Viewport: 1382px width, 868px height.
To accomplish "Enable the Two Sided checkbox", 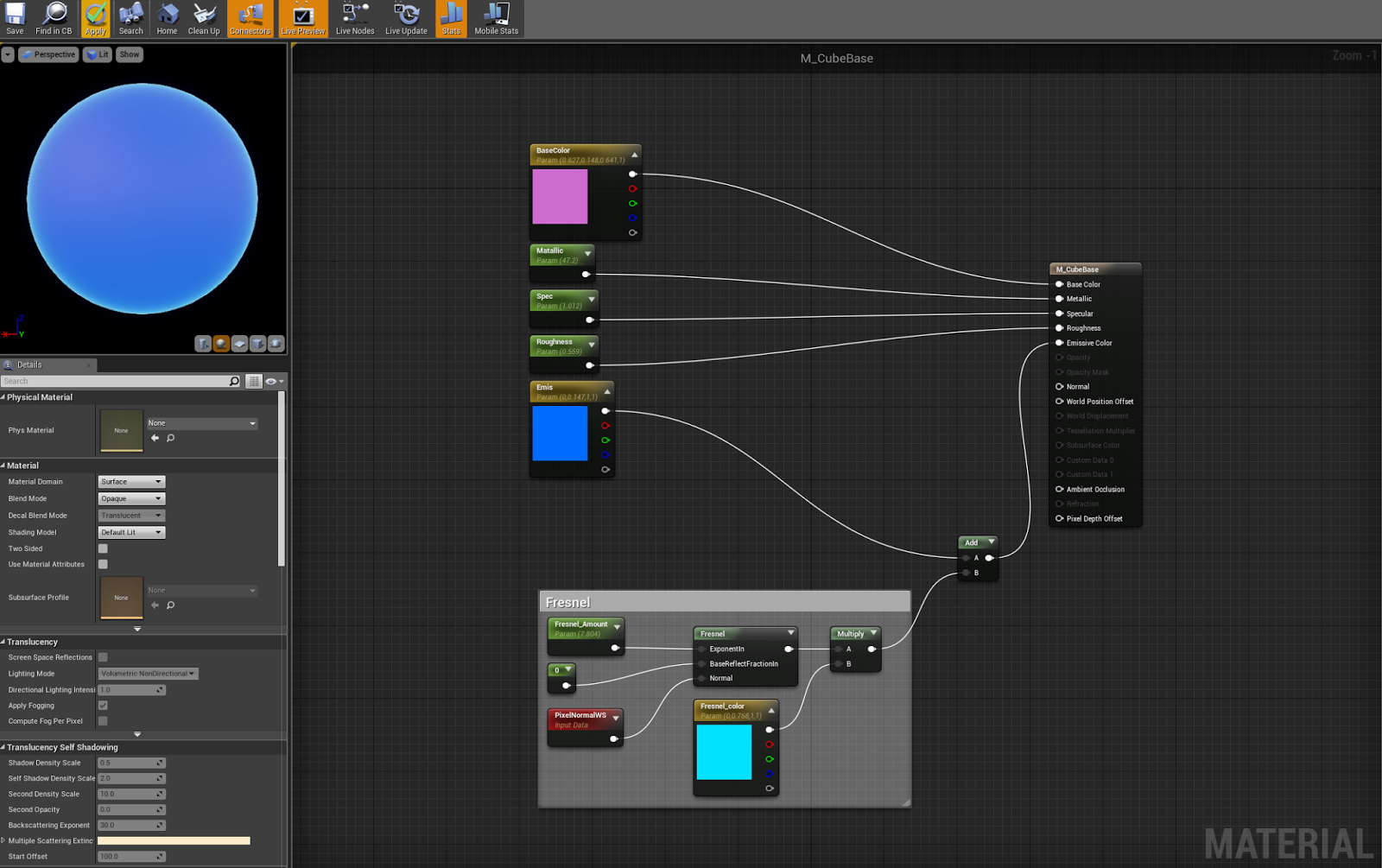I will [x=103, y=548].
